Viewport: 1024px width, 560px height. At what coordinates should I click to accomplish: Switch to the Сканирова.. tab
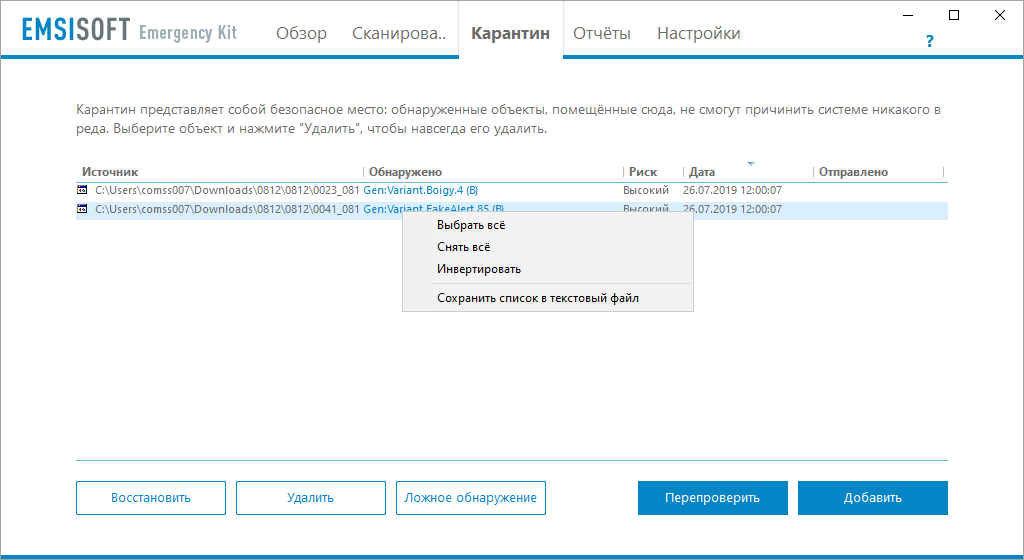[399, 33]
